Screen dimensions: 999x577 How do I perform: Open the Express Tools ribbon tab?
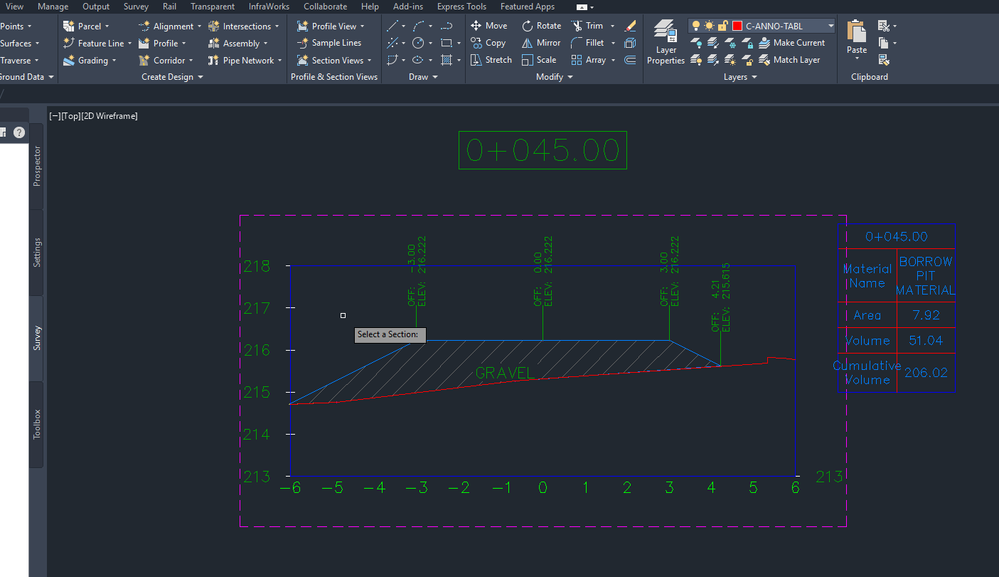(461, 6)
